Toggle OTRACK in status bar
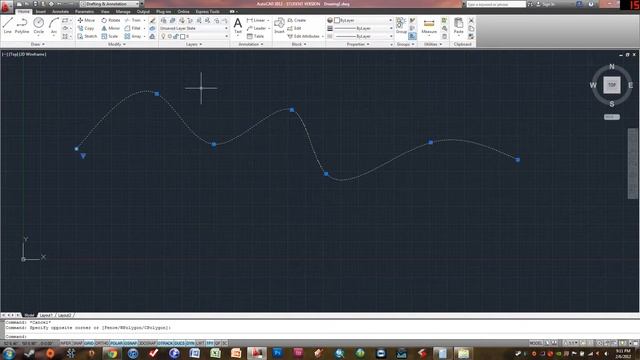Screen dimensions: 640x360 point(165,343)
